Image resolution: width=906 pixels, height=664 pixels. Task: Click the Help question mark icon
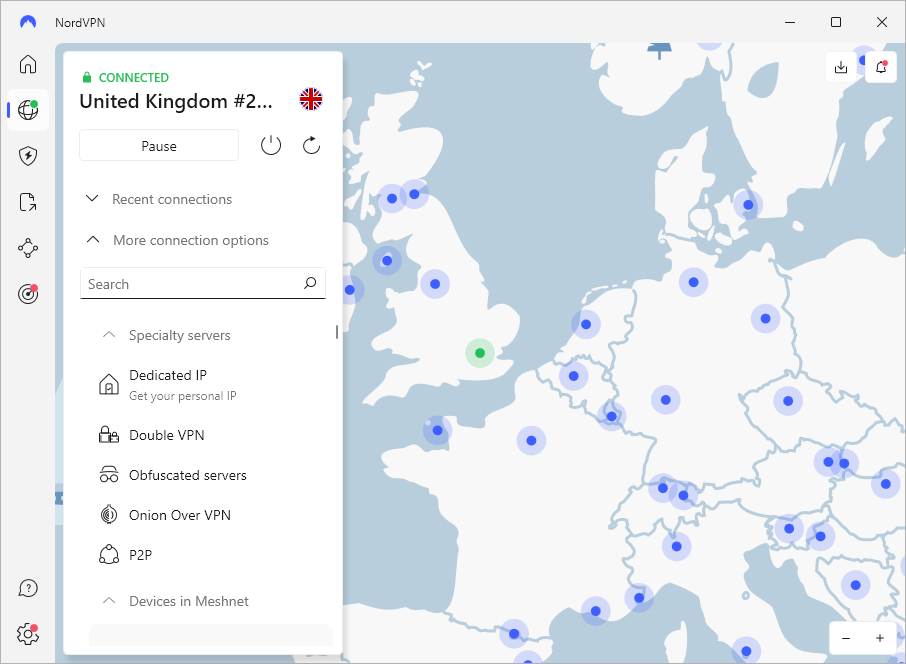[x=28, y=588]
